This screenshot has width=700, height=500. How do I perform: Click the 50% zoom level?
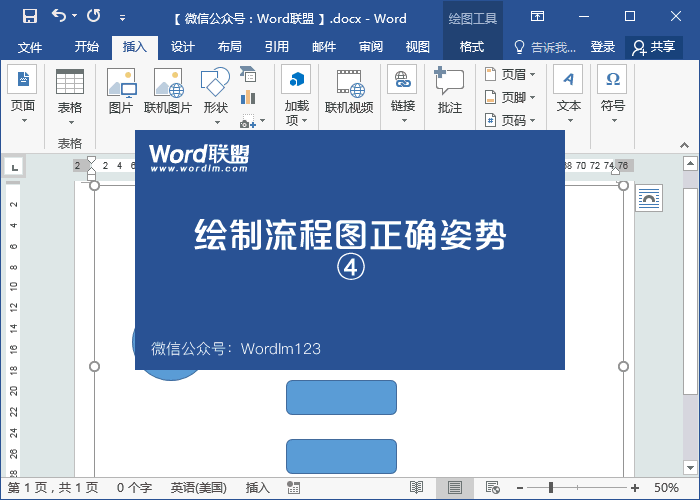coord(666,488)
